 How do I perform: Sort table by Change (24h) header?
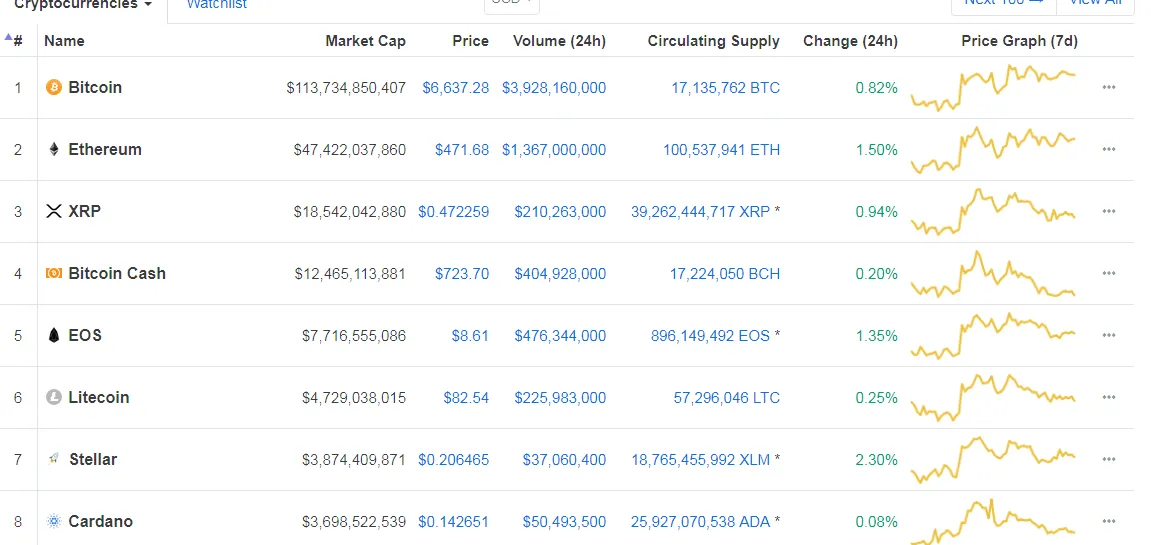(850, 41)
